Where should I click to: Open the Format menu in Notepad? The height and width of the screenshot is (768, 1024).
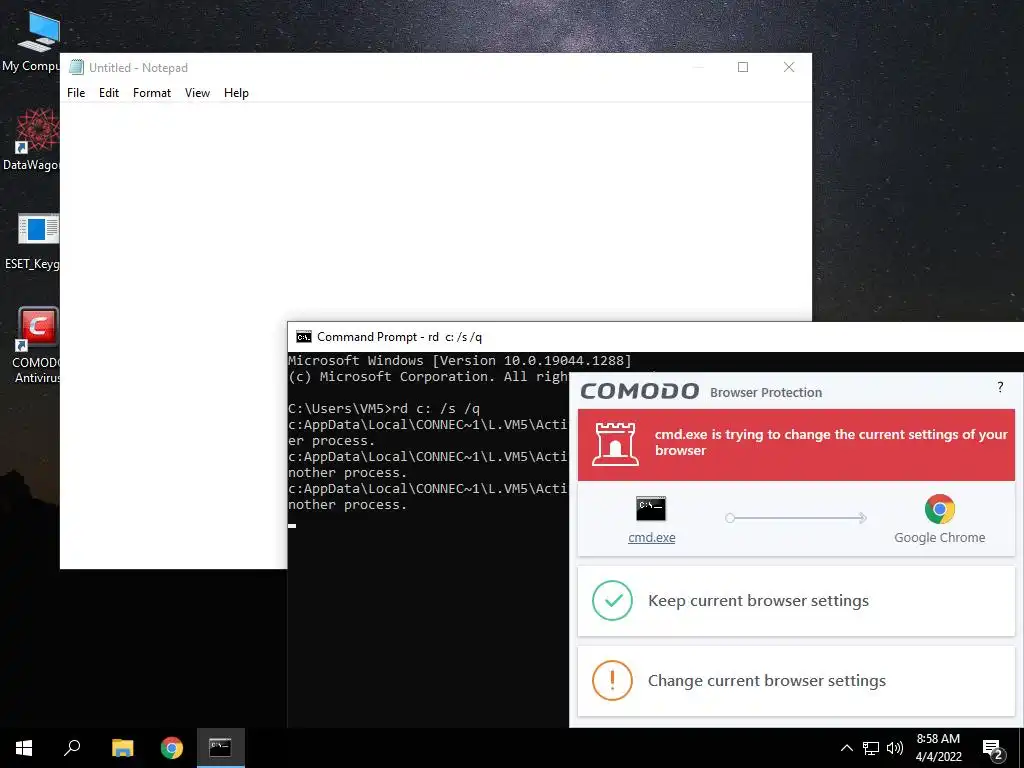point(152,93)
